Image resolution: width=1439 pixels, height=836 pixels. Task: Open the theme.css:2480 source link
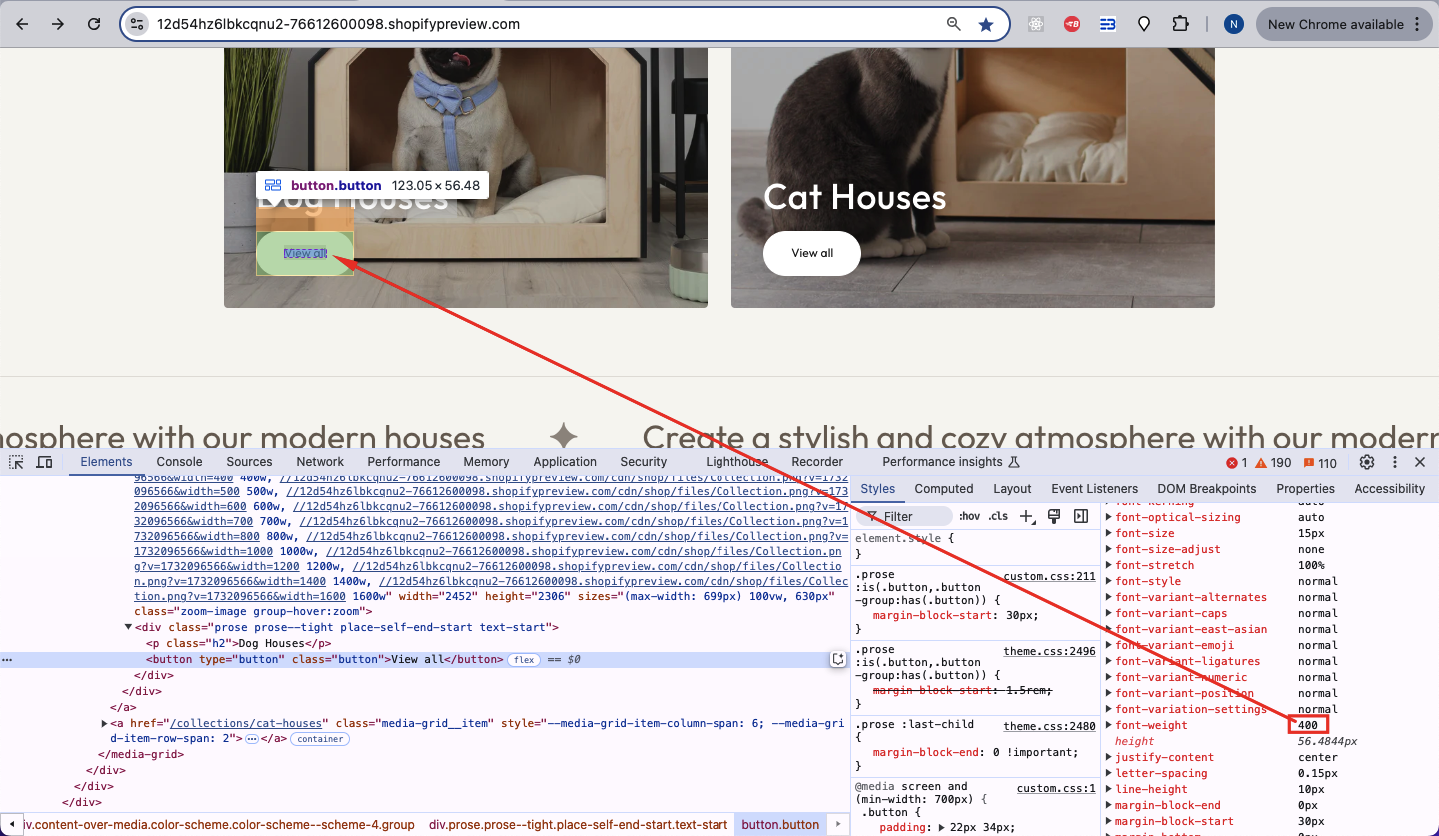(1049, 726)
